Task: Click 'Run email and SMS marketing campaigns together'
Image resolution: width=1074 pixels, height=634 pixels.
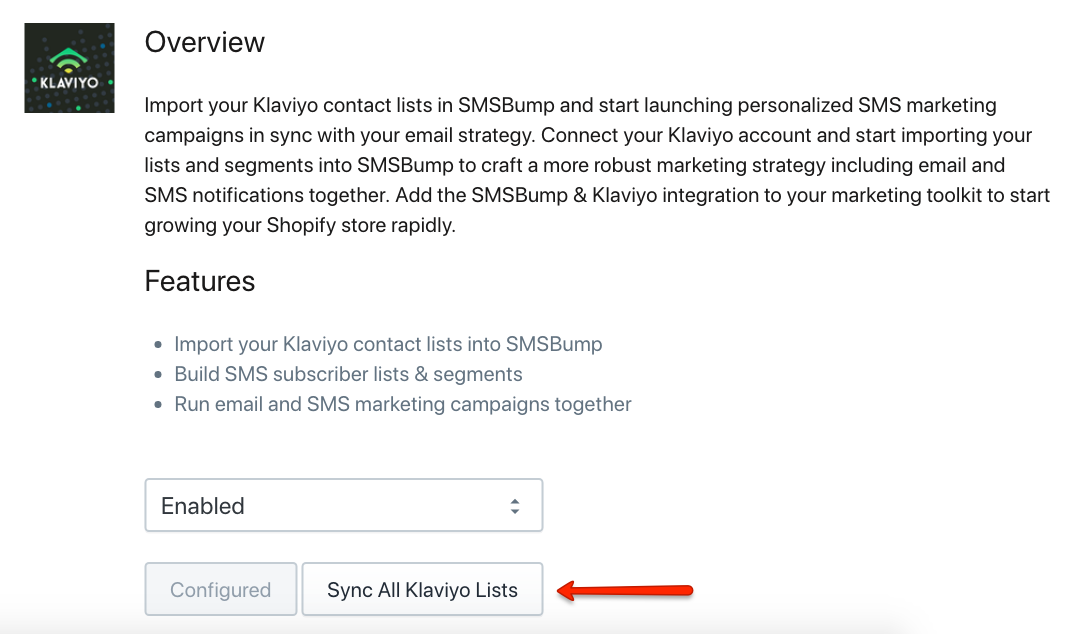Action: pyautogui.click(x=403, y=404)
